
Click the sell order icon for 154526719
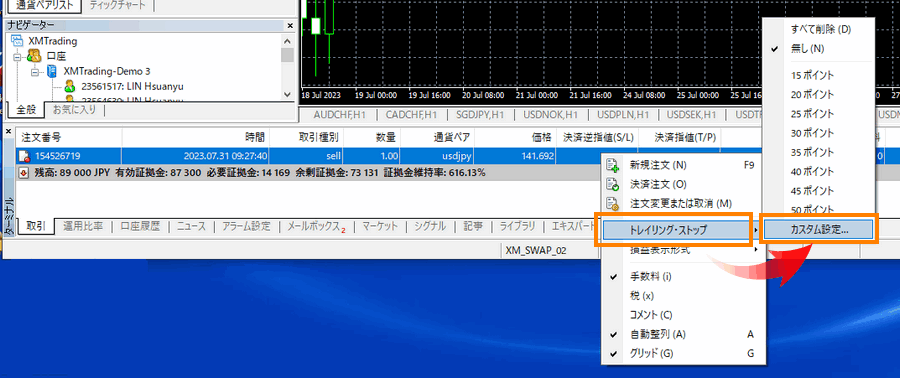(24, 155)
